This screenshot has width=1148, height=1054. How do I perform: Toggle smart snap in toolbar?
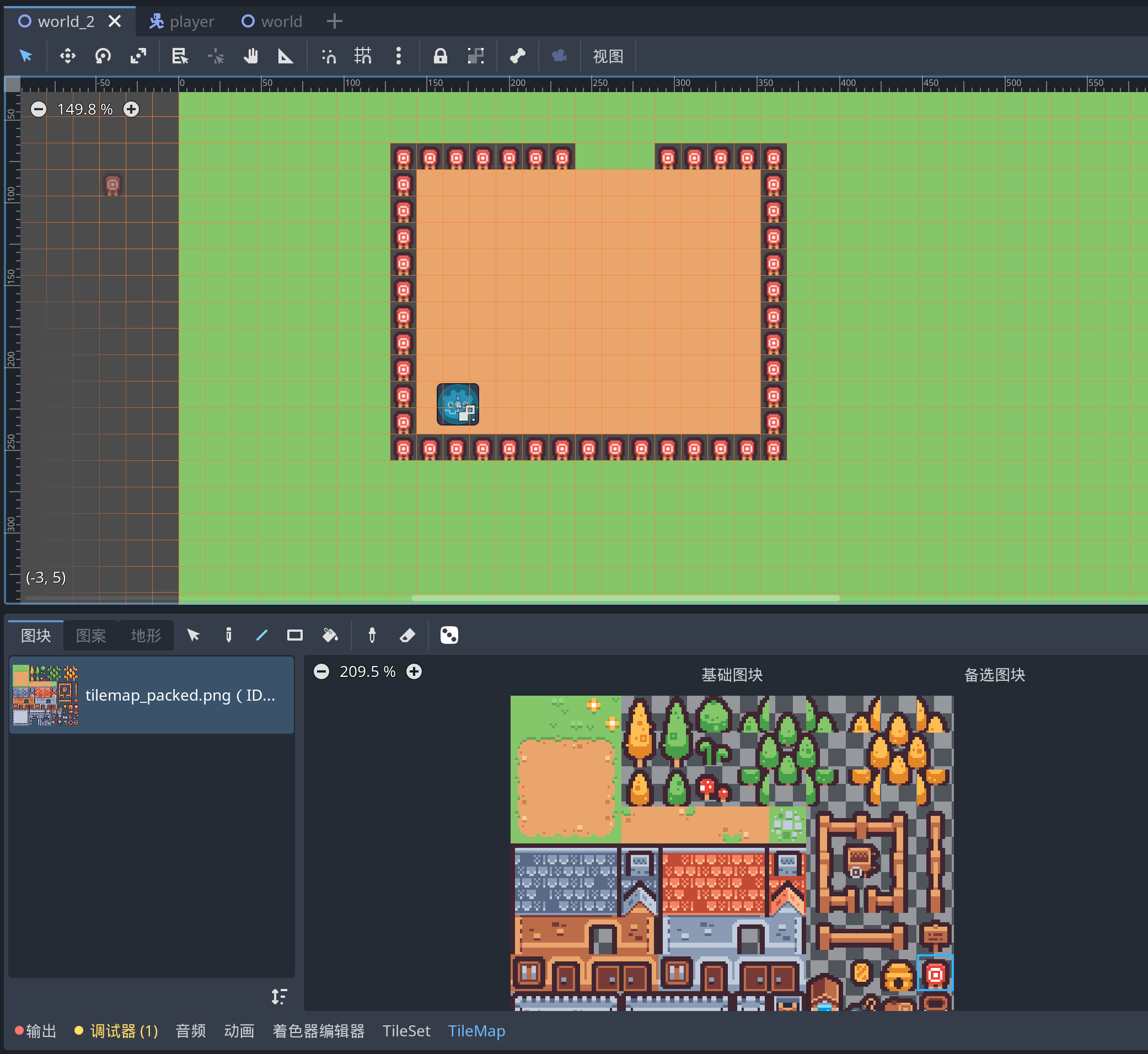(x=329, y=56)
